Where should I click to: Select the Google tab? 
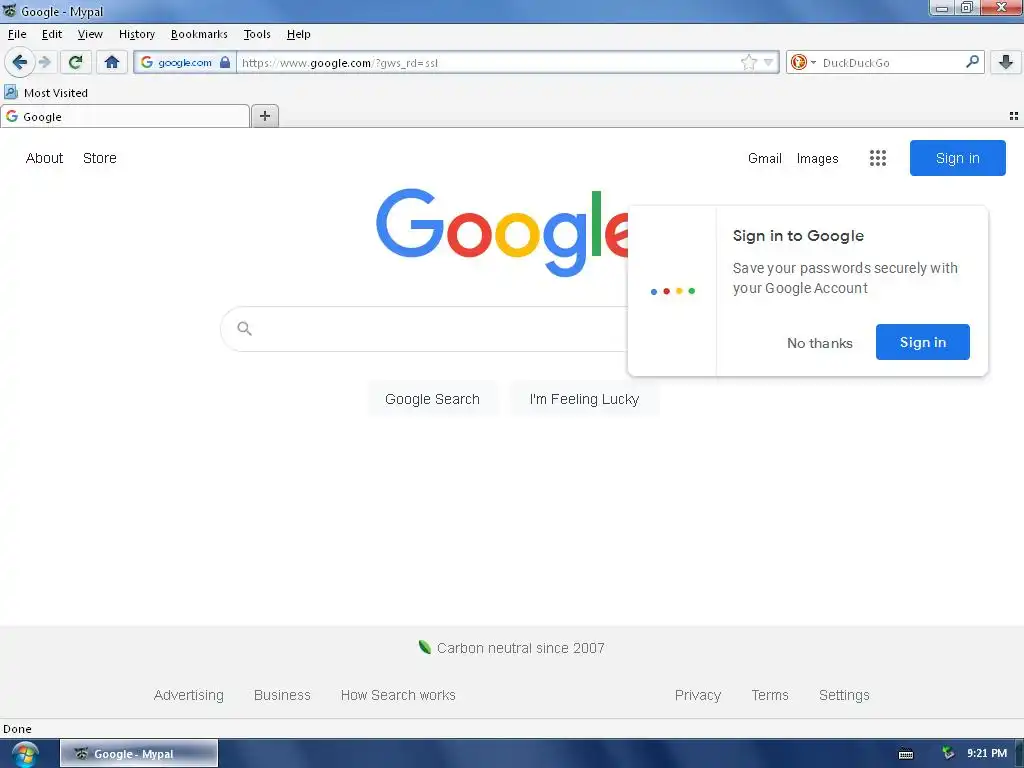click(x=125, y=116)
